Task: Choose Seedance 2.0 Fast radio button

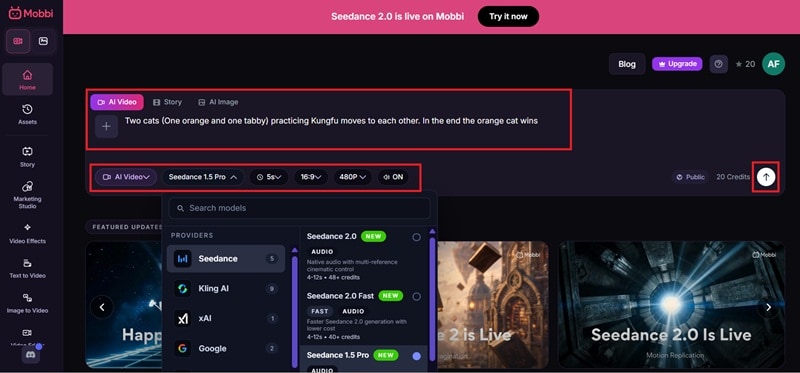Action: tap(416, 296)
